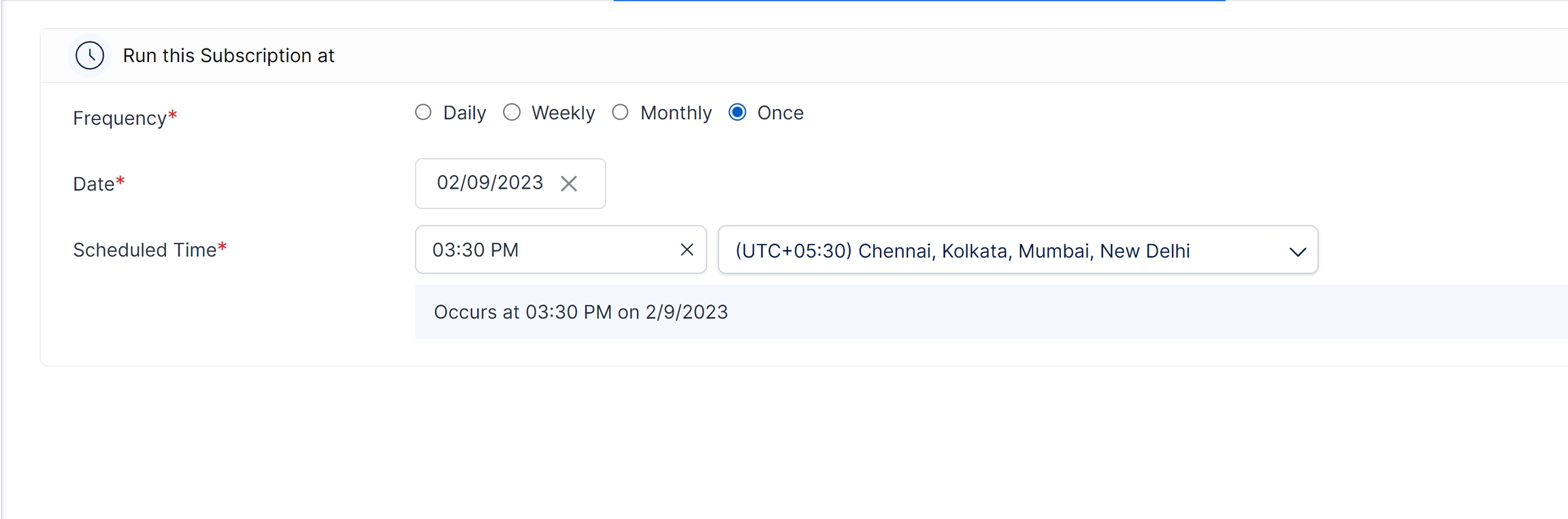Click the "Run this Subscription at" heading

(x=229, y=56)
